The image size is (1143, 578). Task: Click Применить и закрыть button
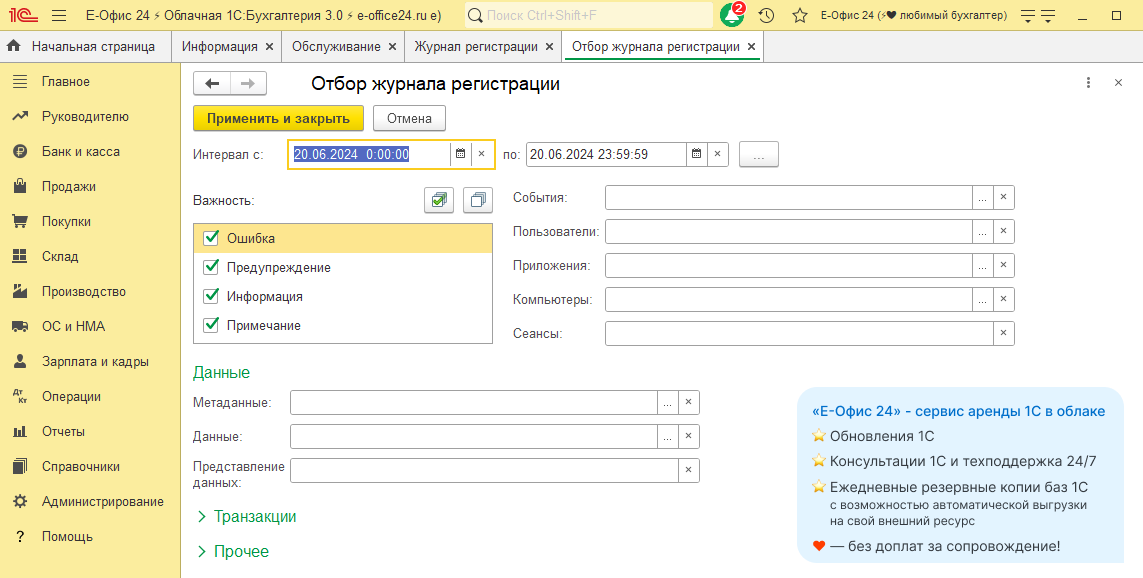pos(278,118)
